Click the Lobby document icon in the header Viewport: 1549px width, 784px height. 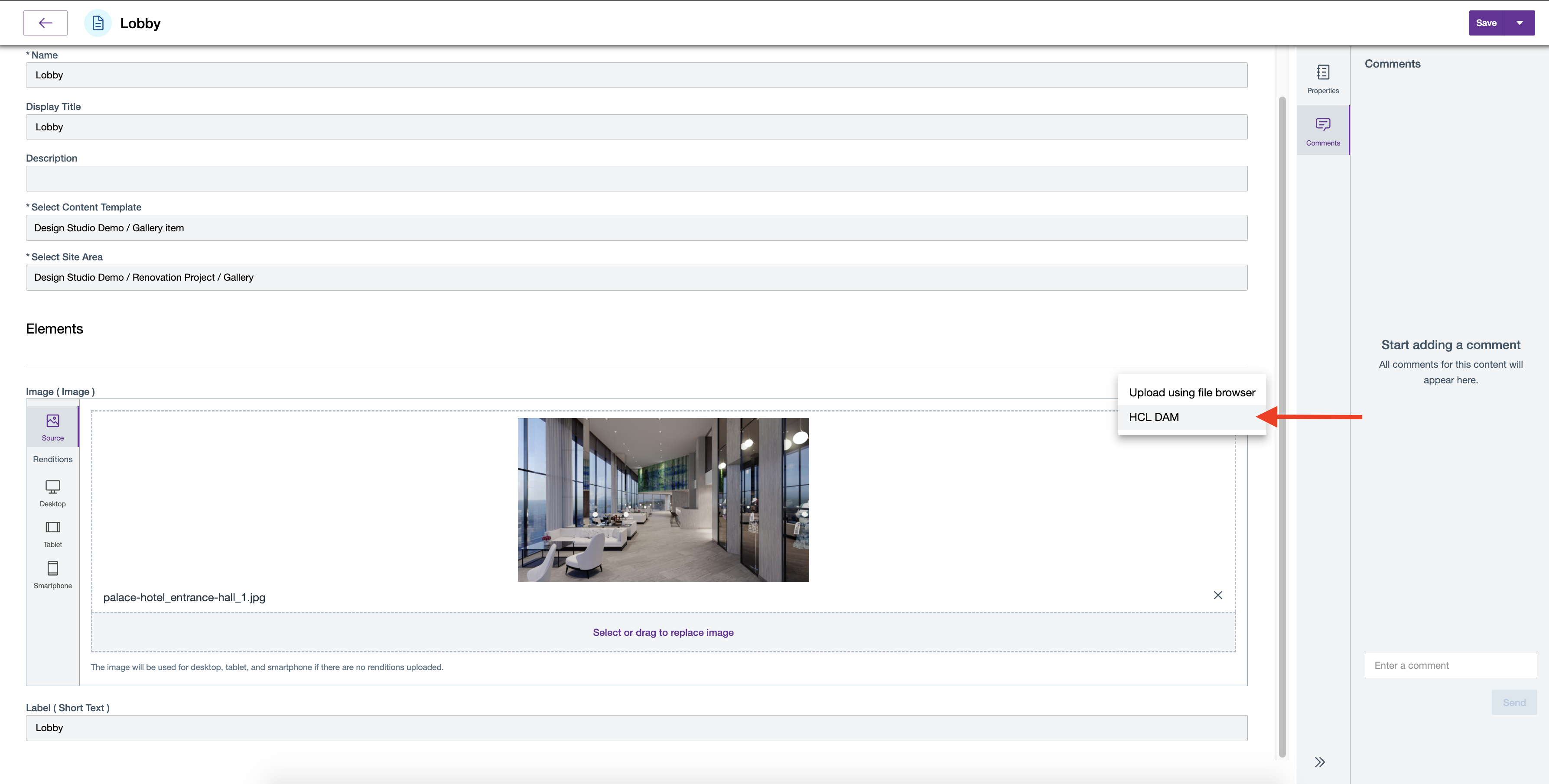point(98,23)
